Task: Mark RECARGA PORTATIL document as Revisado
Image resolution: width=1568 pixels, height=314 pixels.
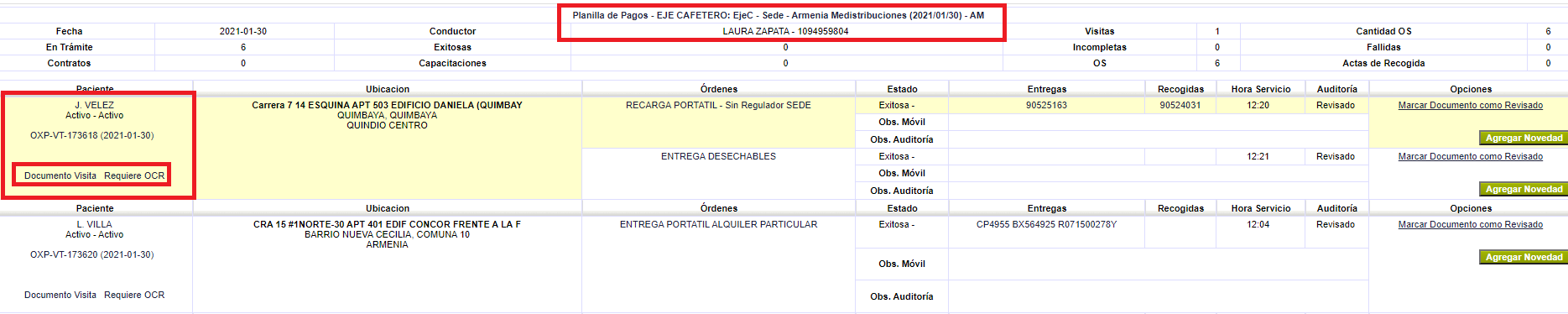Action: click(1470, 105)
